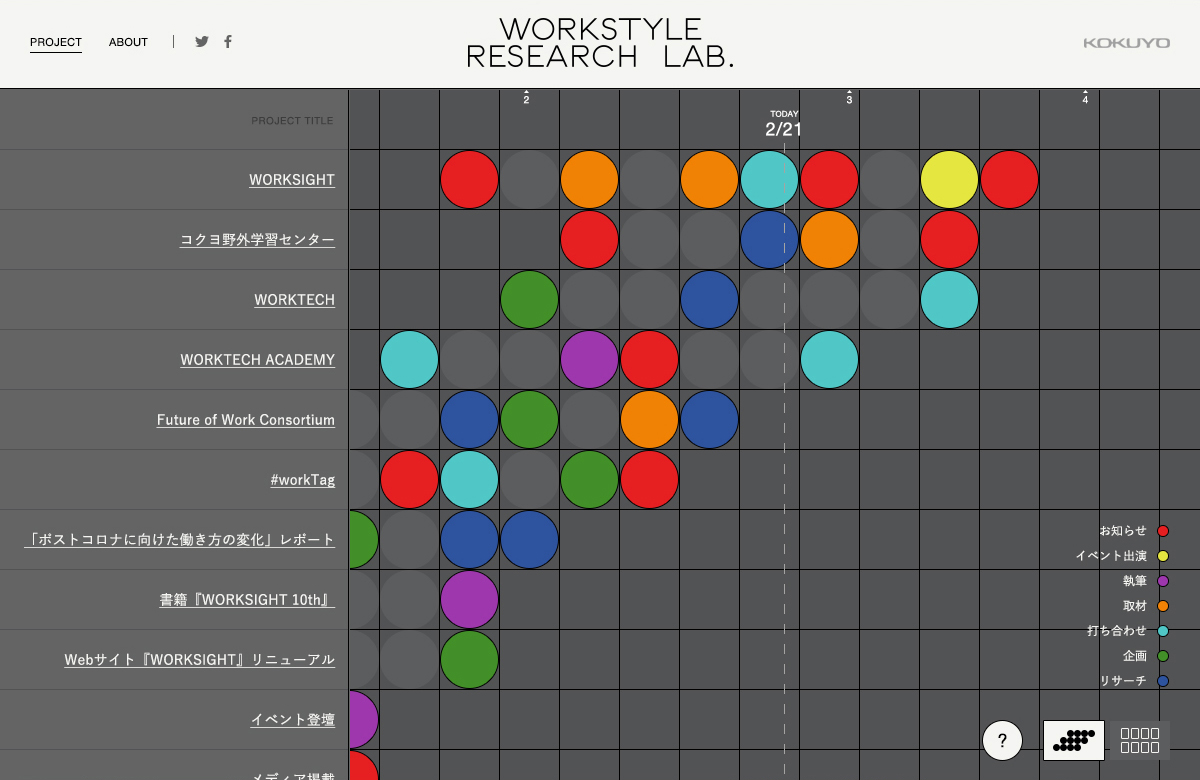Go to the ABOUT page
The image size is (1200, 780).
128,42
